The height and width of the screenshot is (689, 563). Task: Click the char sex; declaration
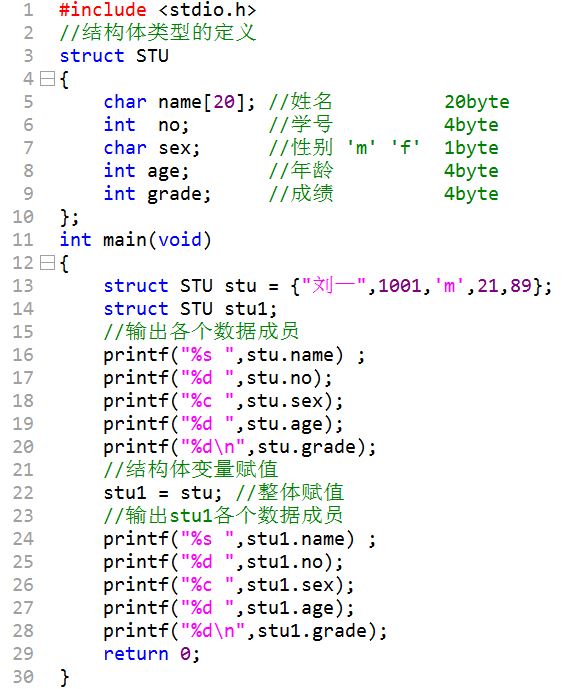click(152, 148)
